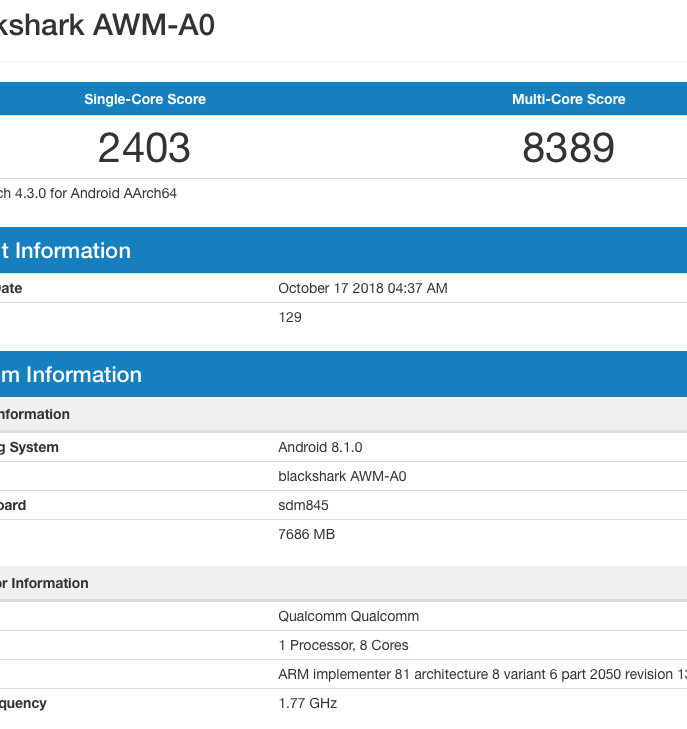Click the October 17 2018 upload date

coord(362,288)
